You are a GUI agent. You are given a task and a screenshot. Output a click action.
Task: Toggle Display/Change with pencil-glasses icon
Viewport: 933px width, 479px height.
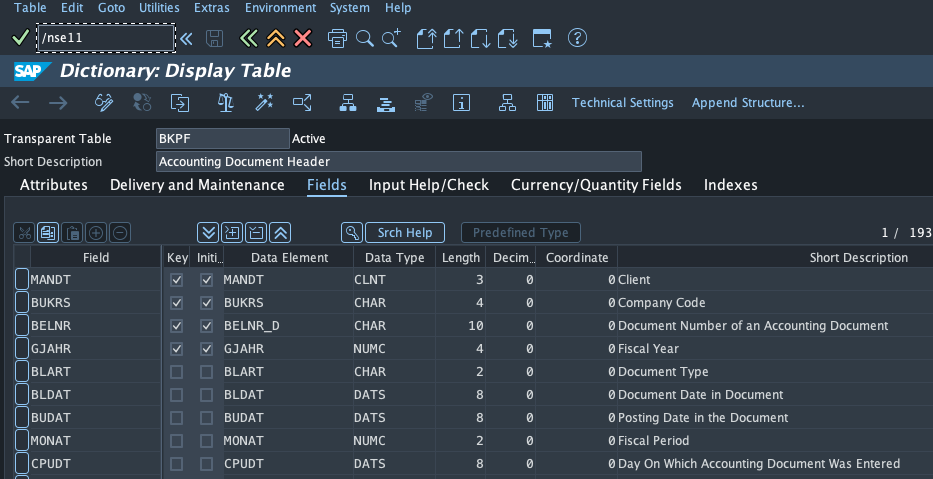104,102
